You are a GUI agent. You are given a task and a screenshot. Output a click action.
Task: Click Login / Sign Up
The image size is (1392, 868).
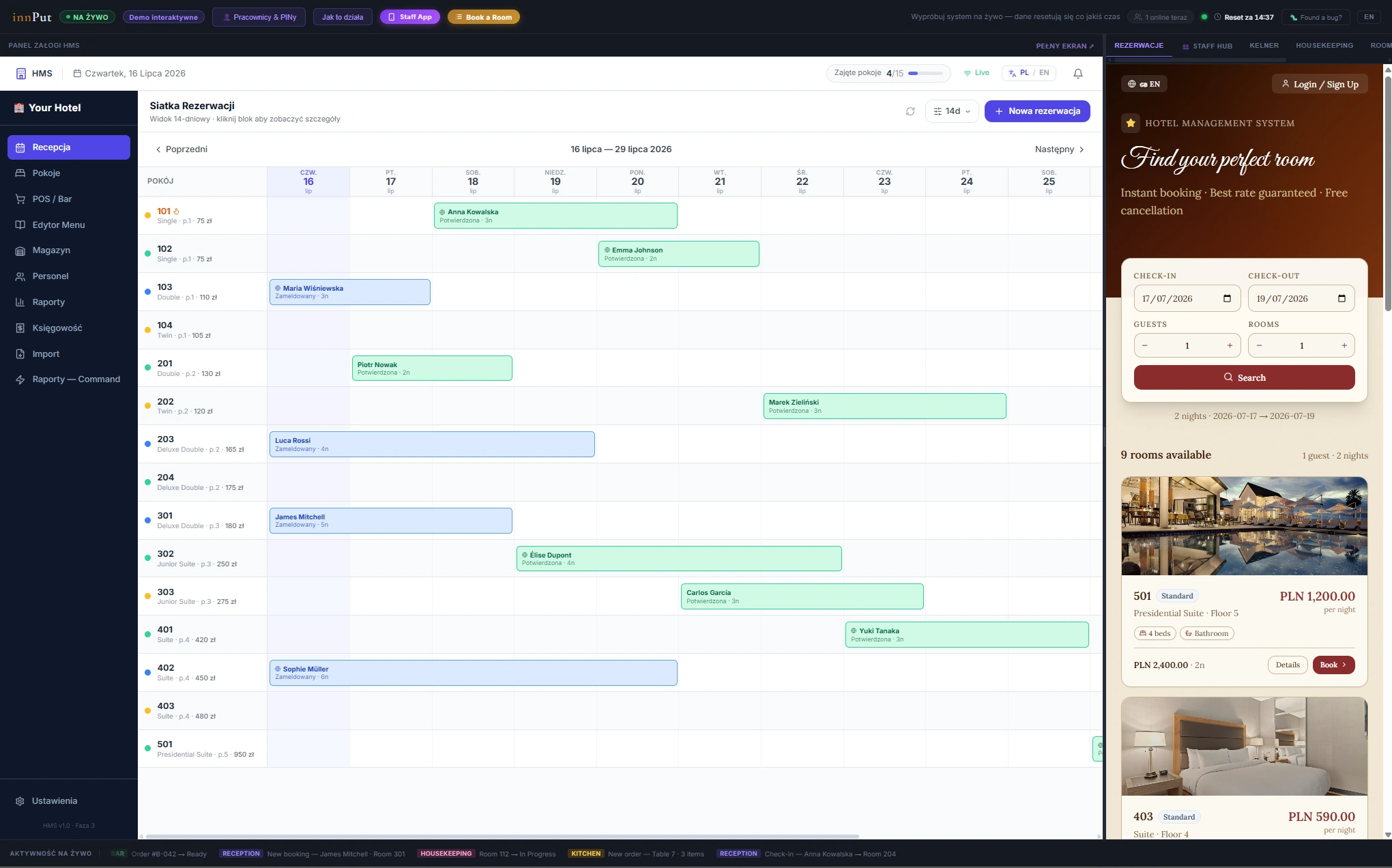click(x=1320, y=84)
